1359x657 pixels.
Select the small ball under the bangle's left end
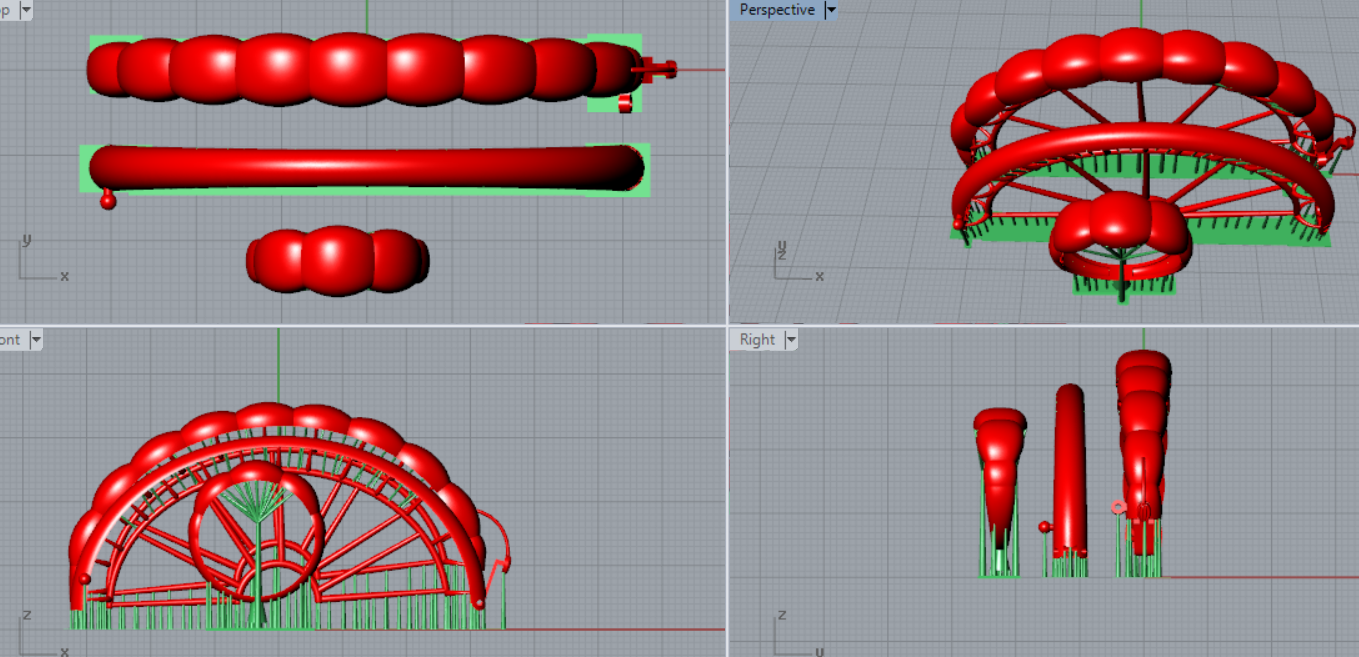click(x=108, y=201)
